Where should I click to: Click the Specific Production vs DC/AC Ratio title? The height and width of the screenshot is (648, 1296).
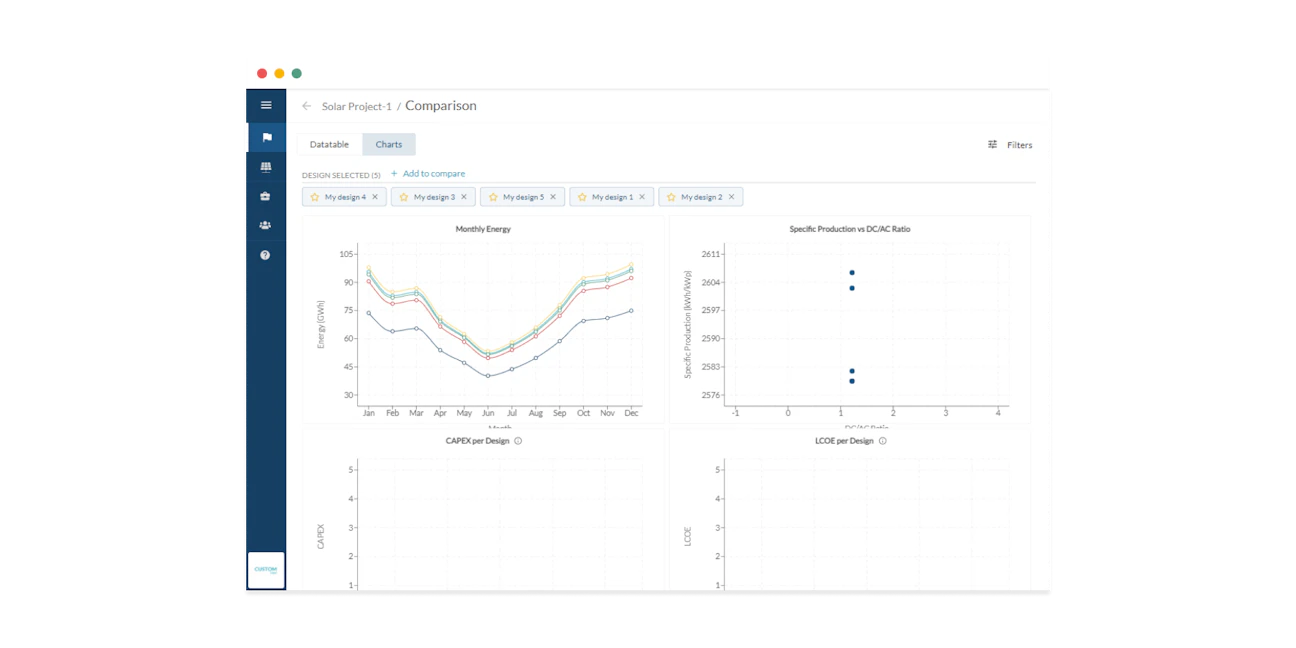[x=850, y=229]
